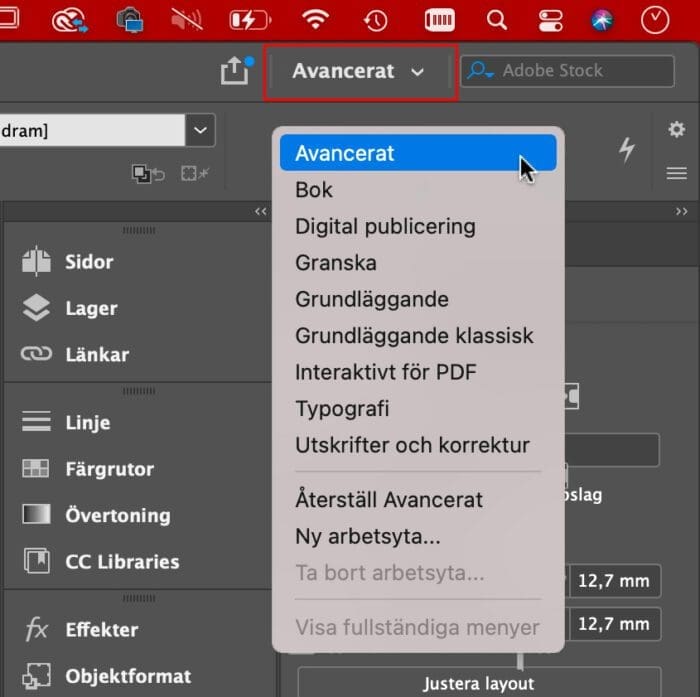This screenshot has height=697, width=700.
Task: Click upper 12,7 mm margin field
Action: (x=614, y=581)
